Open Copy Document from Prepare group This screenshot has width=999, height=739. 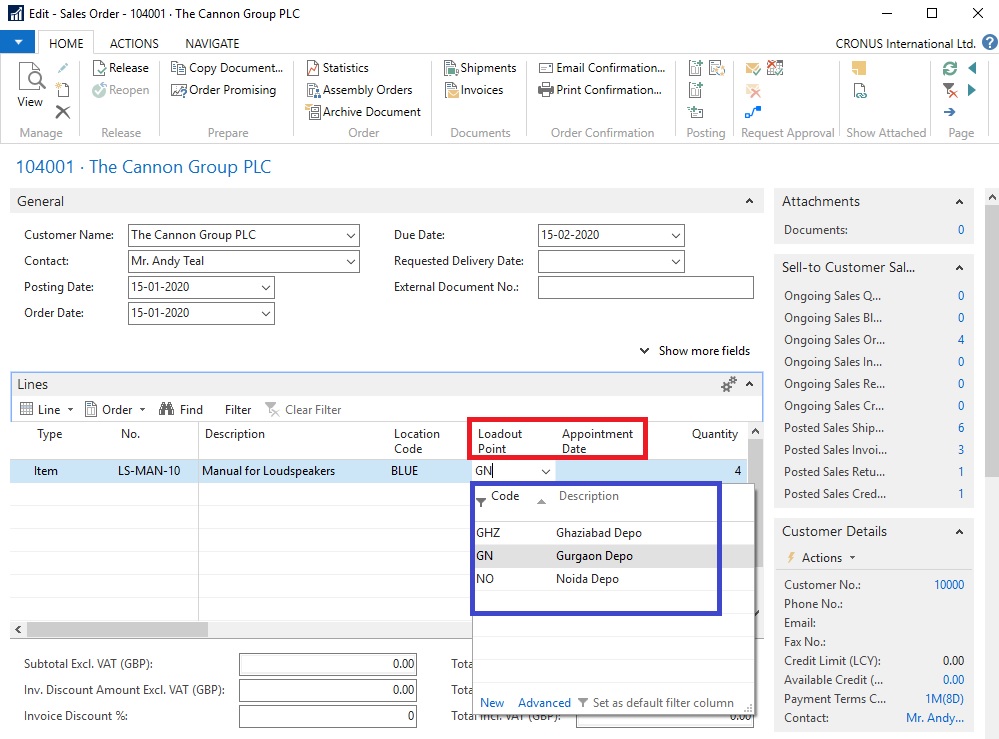tap(180, 68)
